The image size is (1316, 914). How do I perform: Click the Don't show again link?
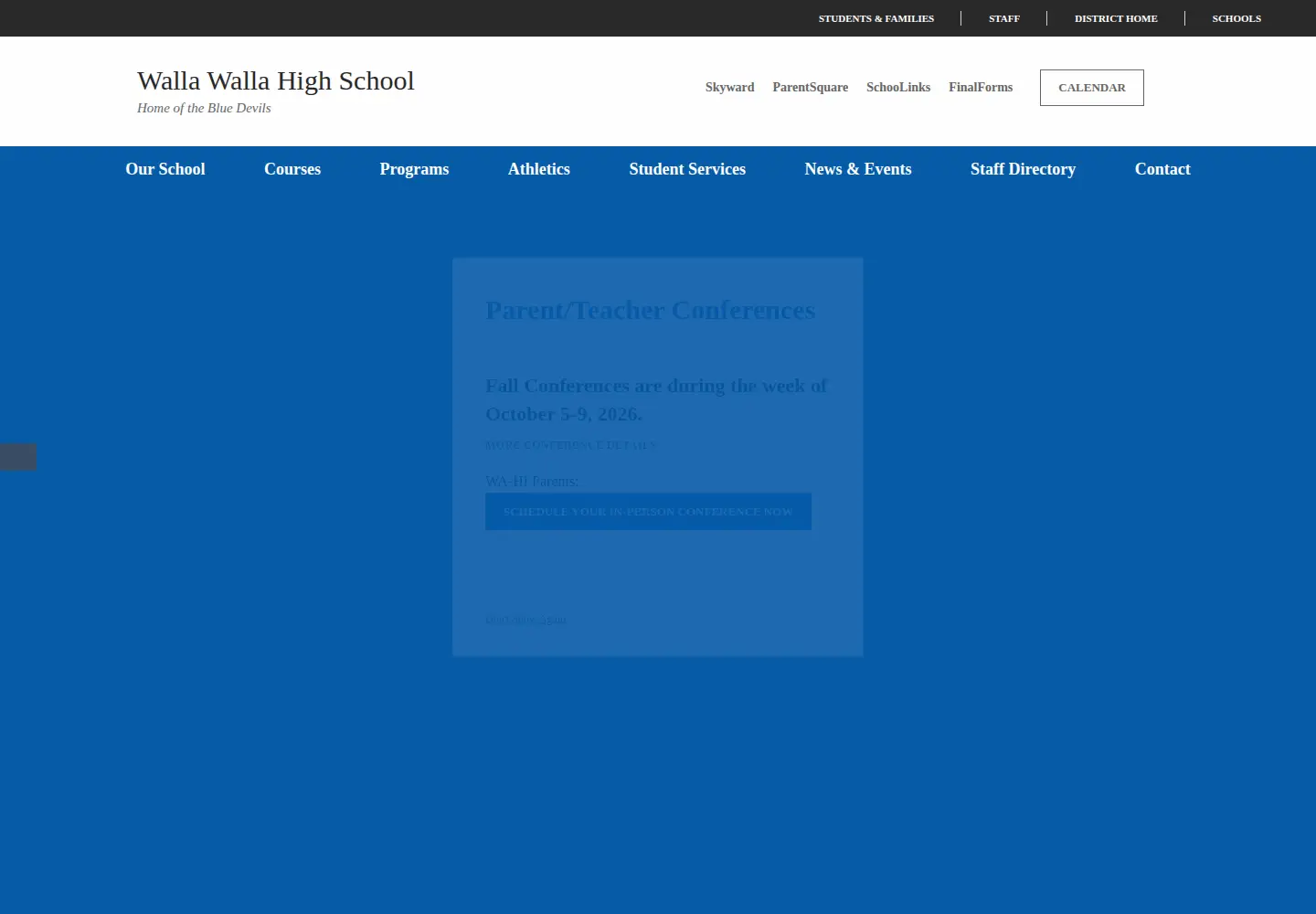click(525, 620)
